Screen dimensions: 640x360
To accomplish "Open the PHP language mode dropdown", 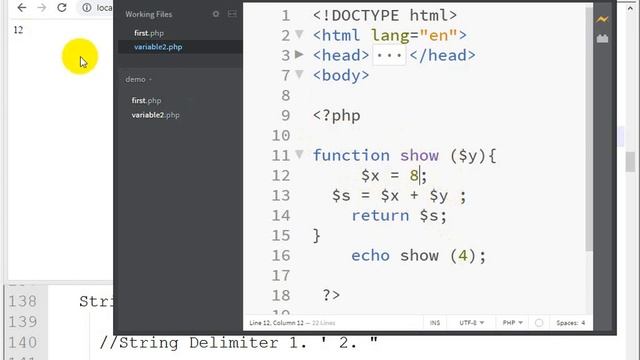I will (x=512, y=323).
